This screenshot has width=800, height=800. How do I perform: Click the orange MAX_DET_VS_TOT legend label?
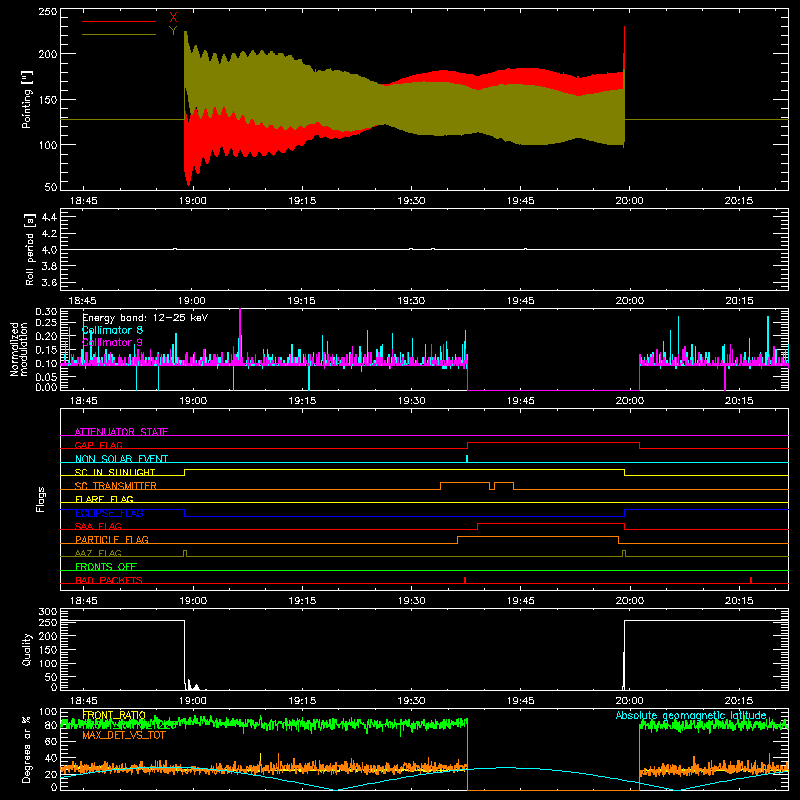(x=124, y=735)
